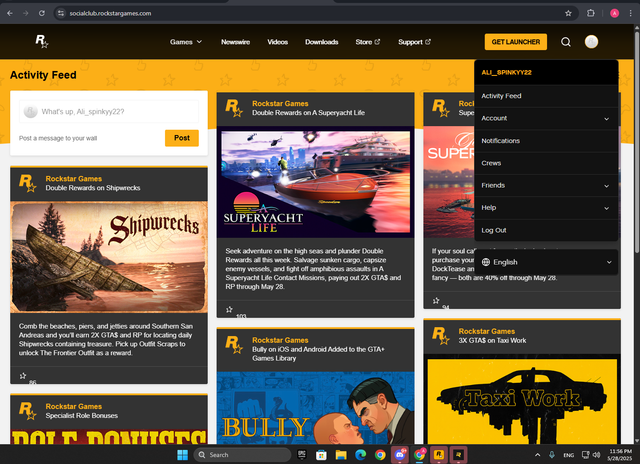Log Out from user menu
The image size is (640, 464).
[x=546, y=230]
